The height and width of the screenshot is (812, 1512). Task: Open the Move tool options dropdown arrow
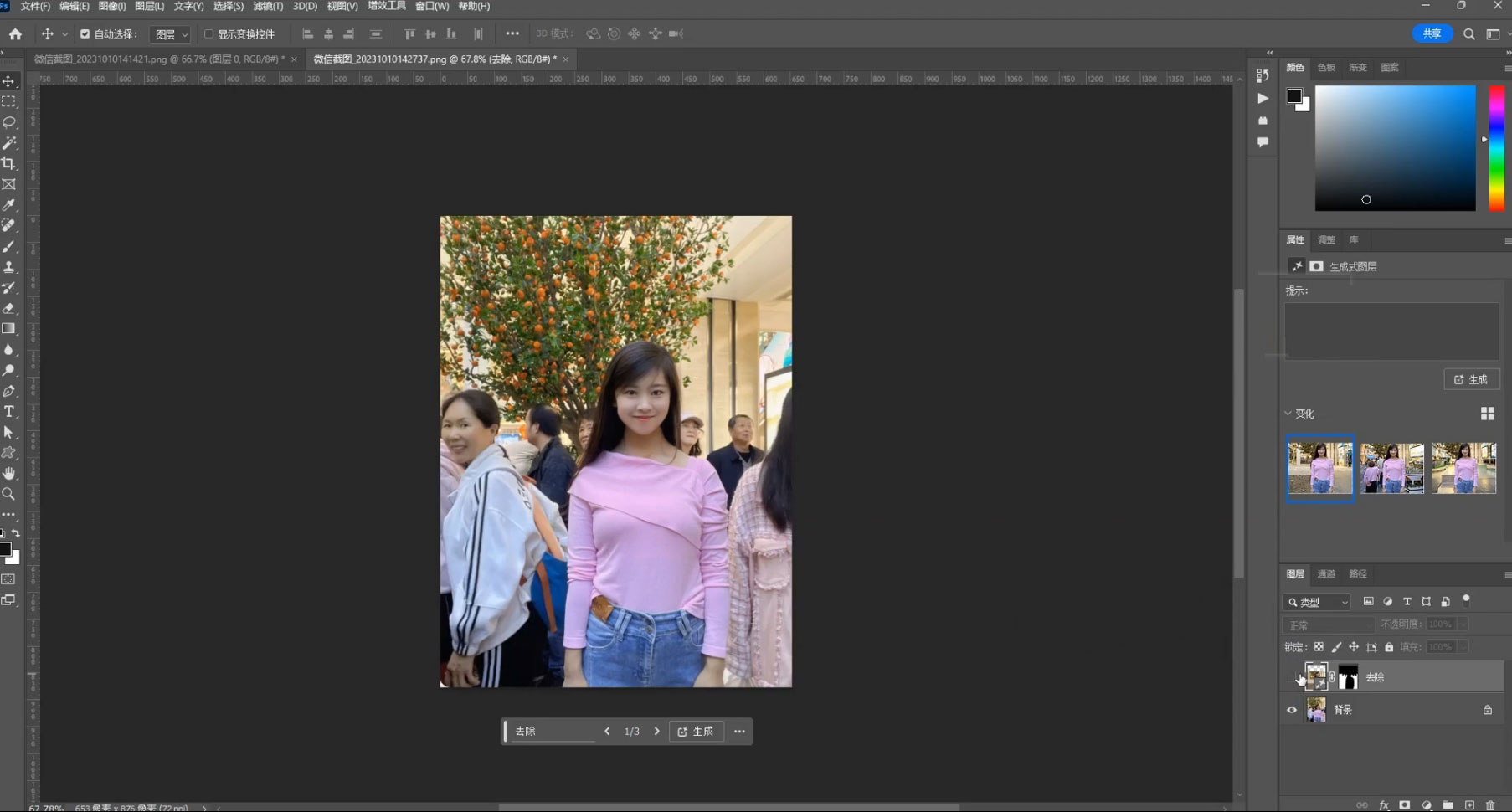(65, 33)
